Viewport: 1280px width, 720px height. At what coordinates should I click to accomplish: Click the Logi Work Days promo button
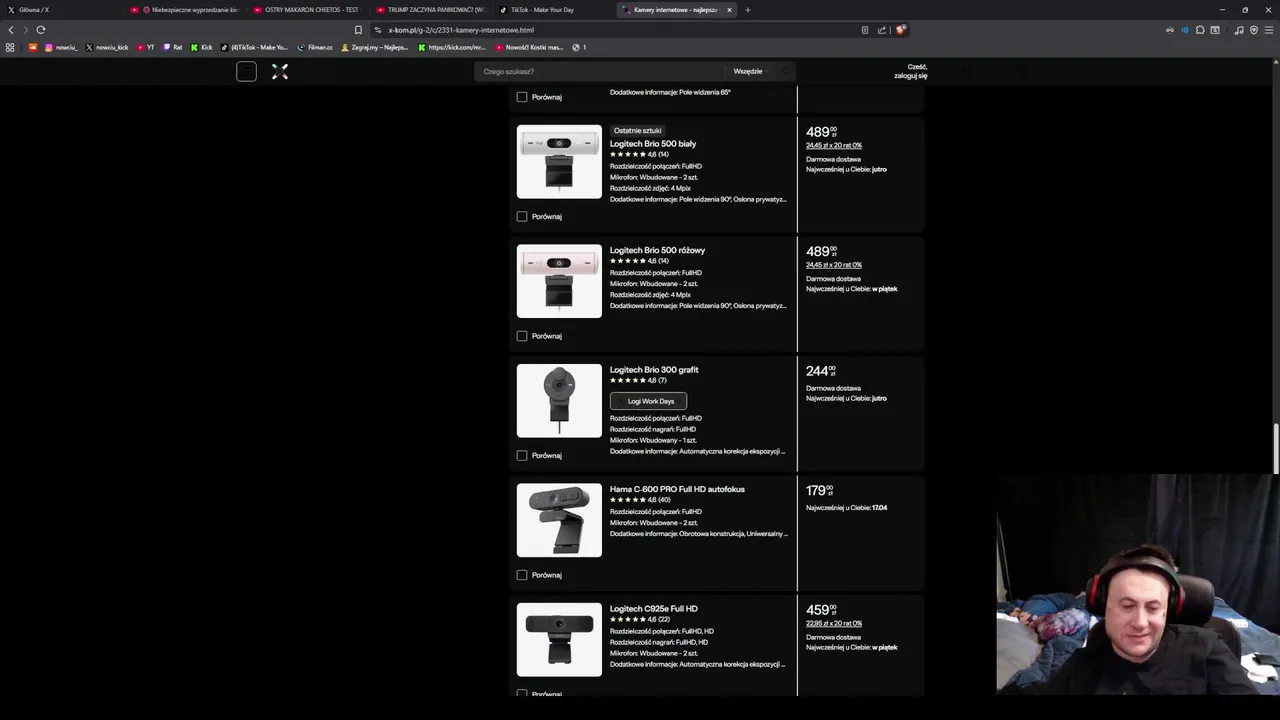click(648, 401)
